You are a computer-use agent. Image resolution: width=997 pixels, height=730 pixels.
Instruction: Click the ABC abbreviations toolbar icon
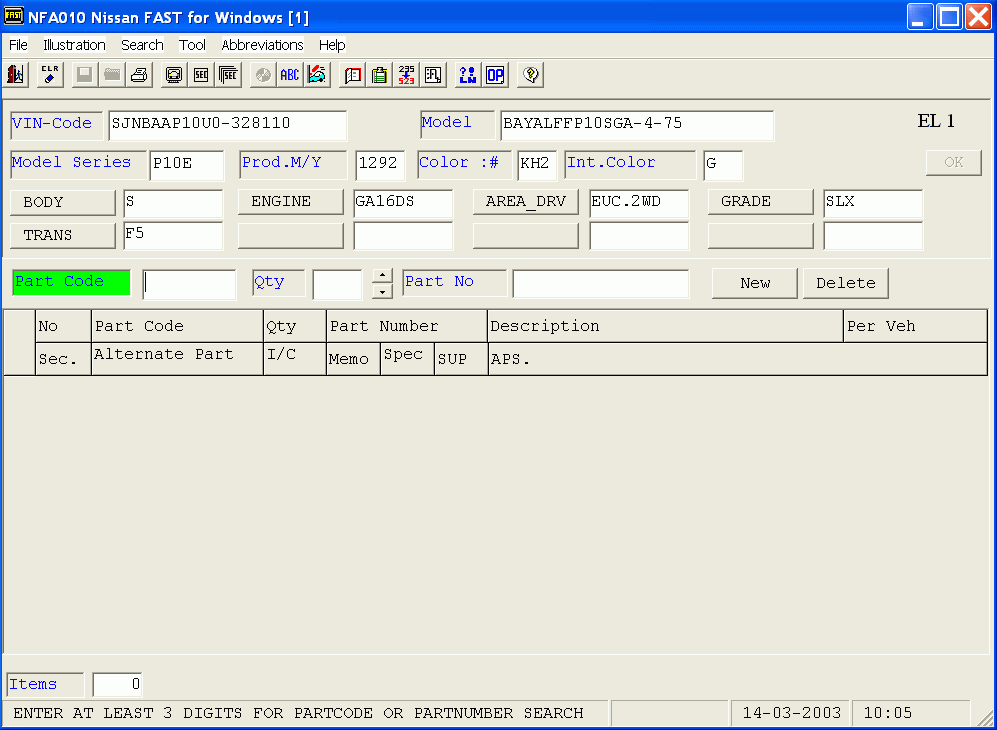(x=290, y=75)
